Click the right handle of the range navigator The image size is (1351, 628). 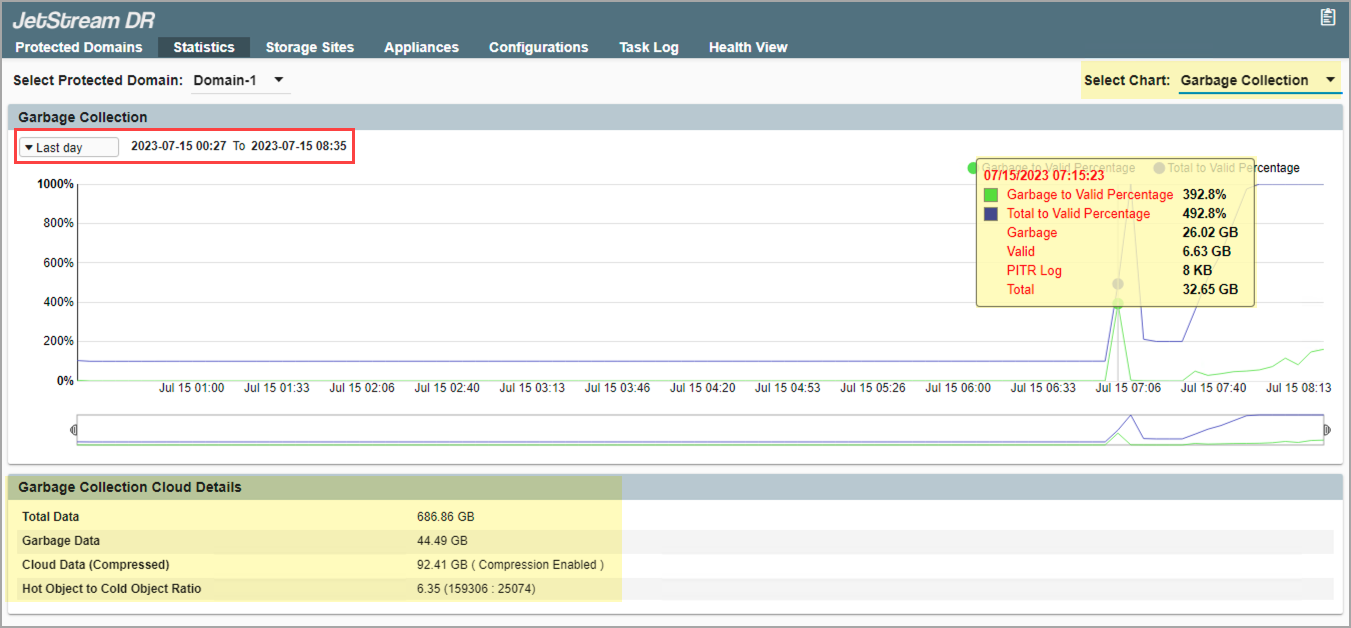coord(1327,430)
